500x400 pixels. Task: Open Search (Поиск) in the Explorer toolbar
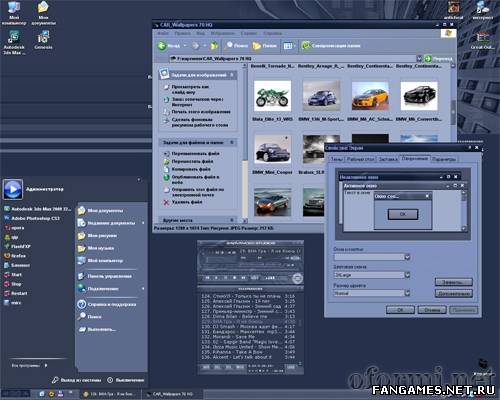pyautogui.click(x=236, y=46)
